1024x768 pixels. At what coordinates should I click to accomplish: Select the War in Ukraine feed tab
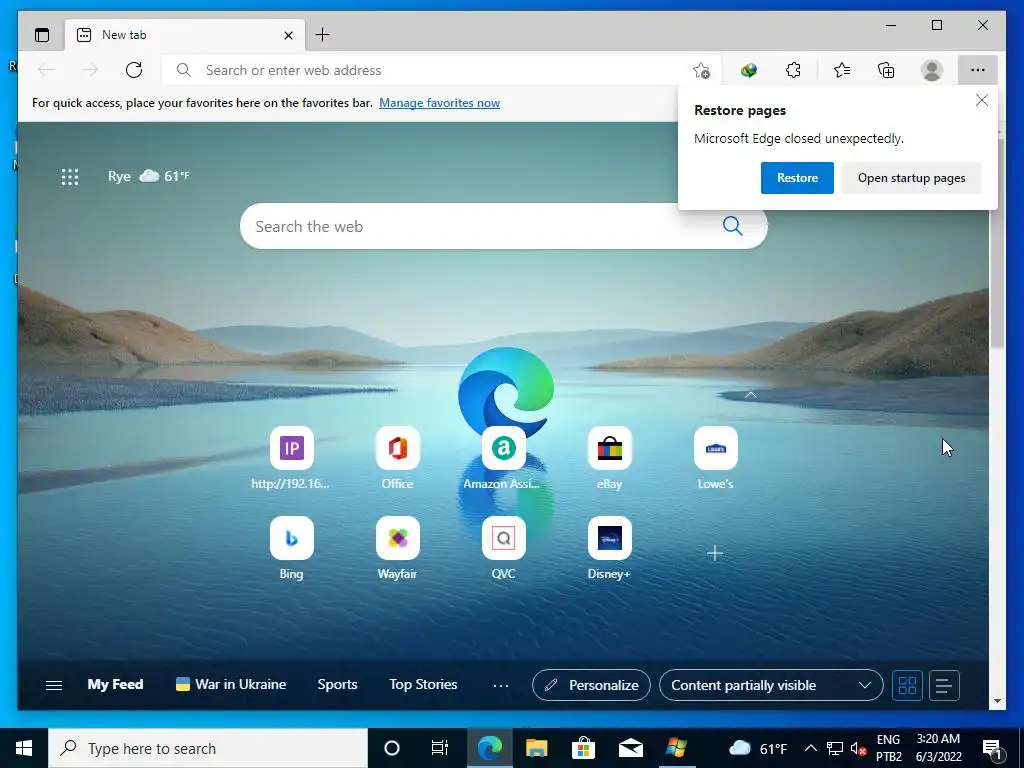click(231, 684)
